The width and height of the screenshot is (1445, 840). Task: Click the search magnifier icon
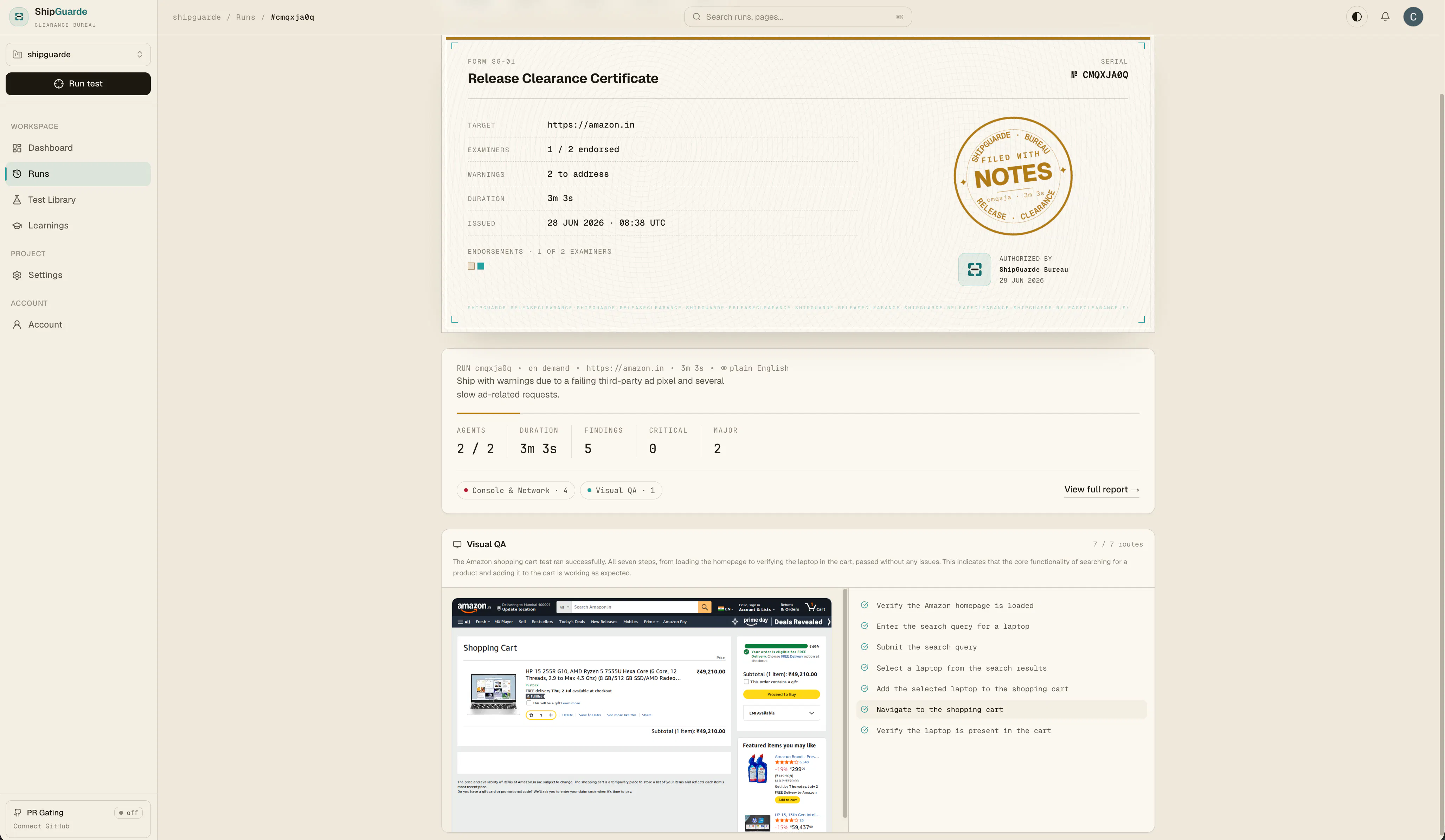click(696, 17)
